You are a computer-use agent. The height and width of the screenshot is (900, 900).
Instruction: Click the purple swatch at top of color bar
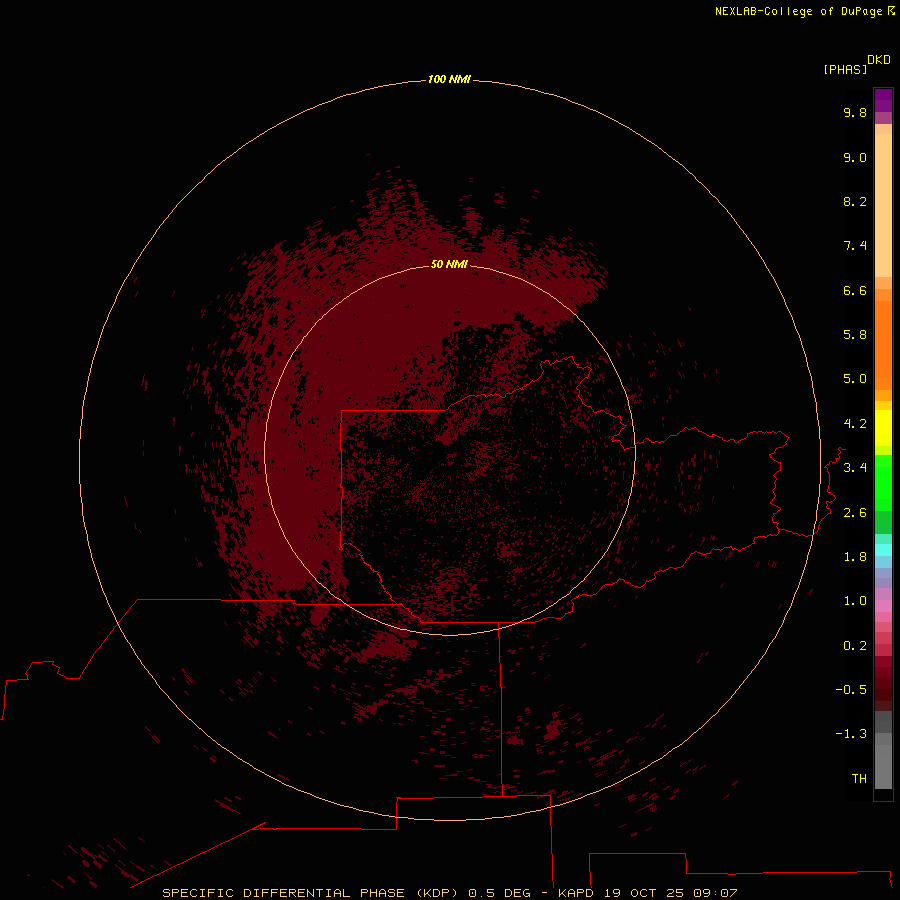click(x=883, y=100)
